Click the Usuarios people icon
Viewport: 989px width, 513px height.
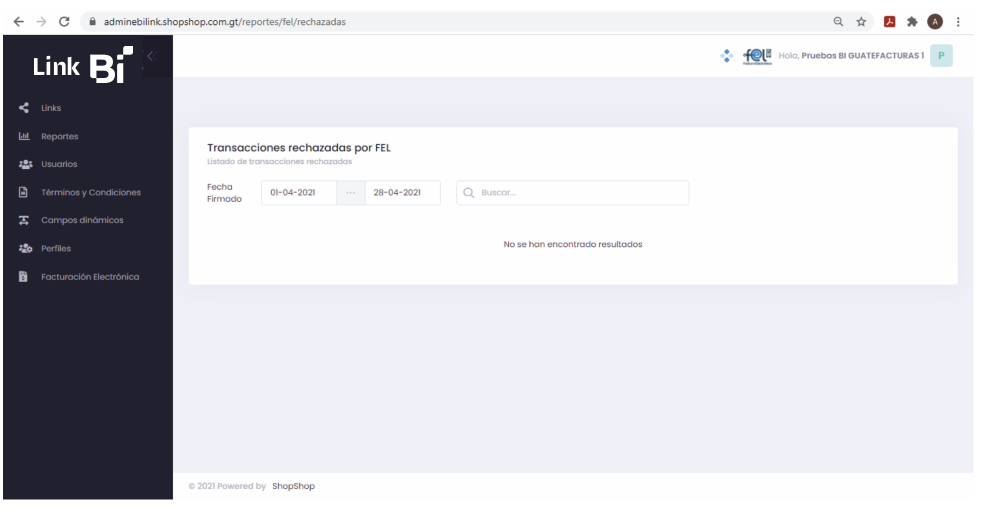pyautogui.click(x=25, y=164)
